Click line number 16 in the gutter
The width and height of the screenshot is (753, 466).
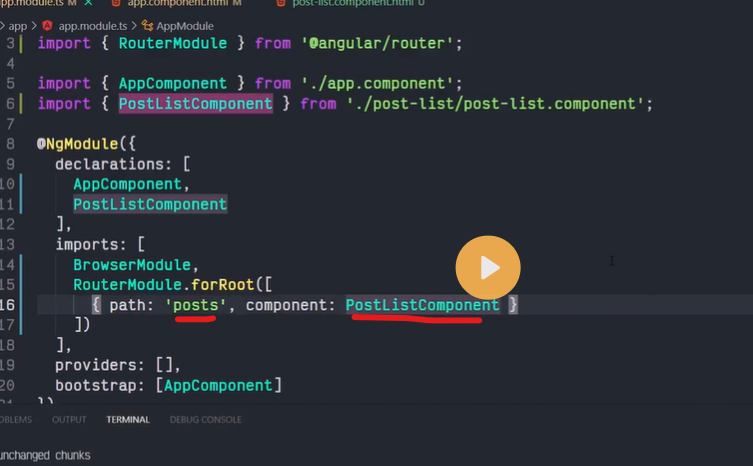(9, 305)
